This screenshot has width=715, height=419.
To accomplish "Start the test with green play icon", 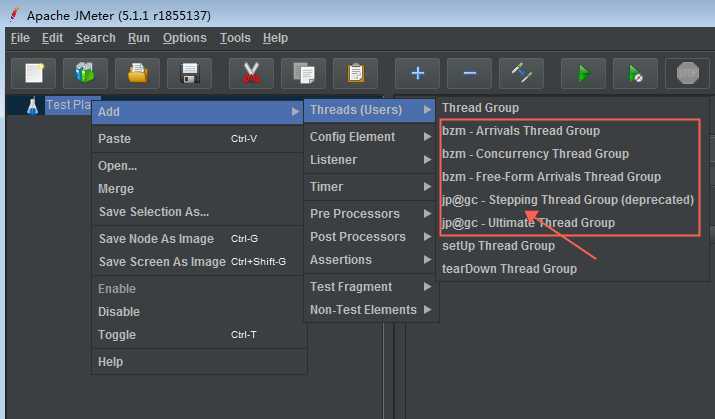I will point(583,73).
